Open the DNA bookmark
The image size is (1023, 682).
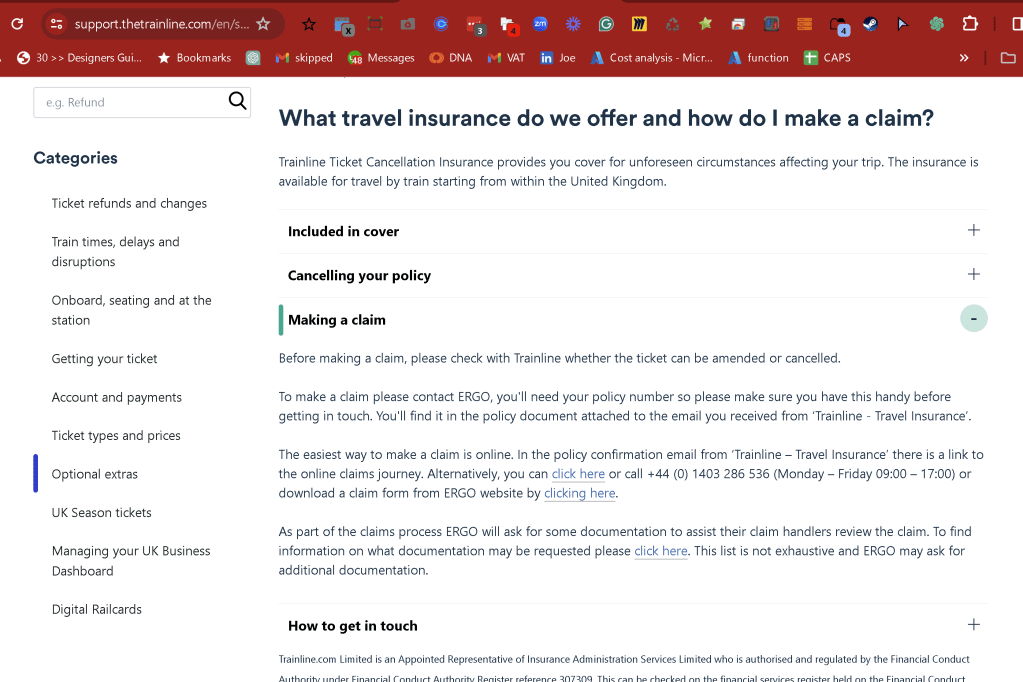[x=450, y=58]
